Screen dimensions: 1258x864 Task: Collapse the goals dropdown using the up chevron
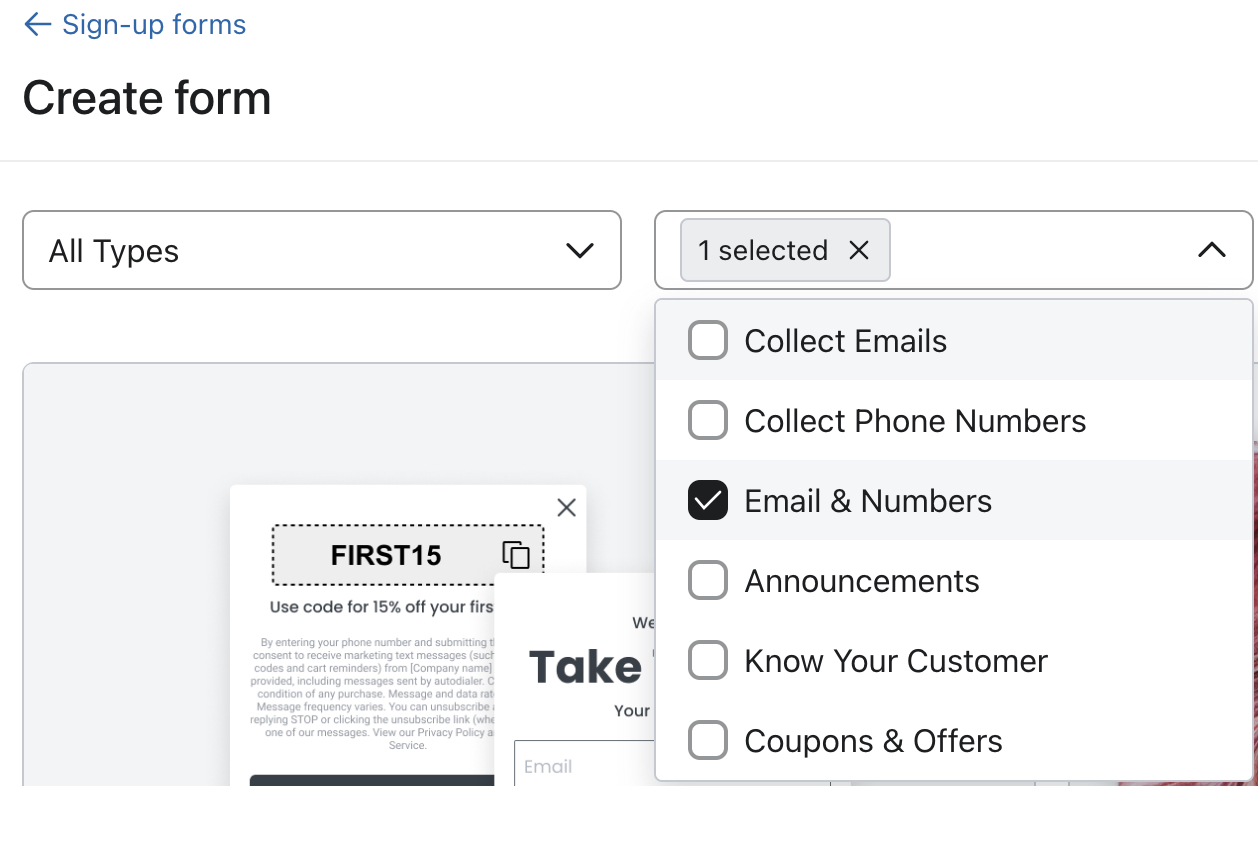click(x=1211, y=250)
